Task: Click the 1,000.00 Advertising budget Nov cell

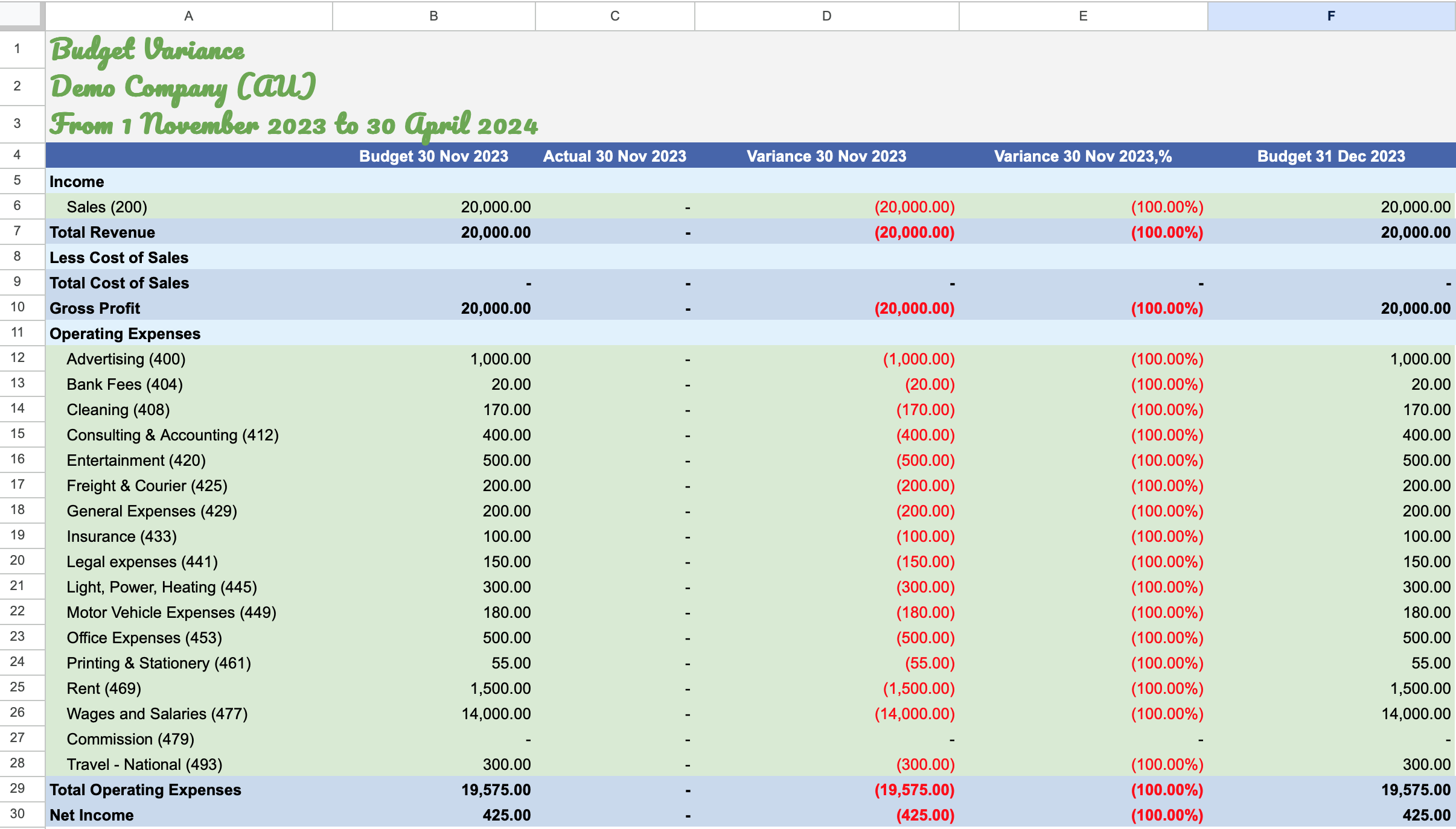Action: [433, 359]
